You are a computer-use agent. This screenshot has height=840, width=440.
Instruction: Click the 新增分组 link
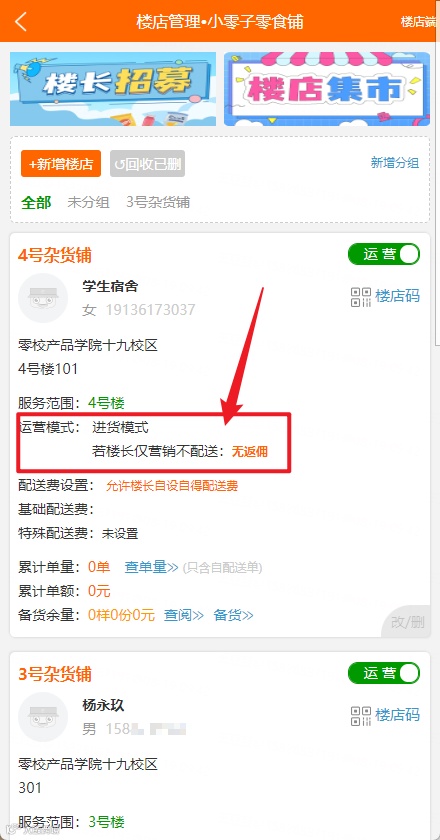point(395,163)
